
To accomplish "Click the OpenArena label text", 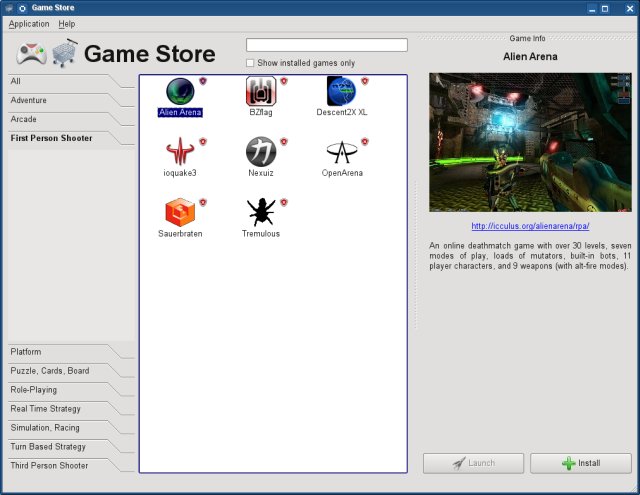I will point(342,173).
